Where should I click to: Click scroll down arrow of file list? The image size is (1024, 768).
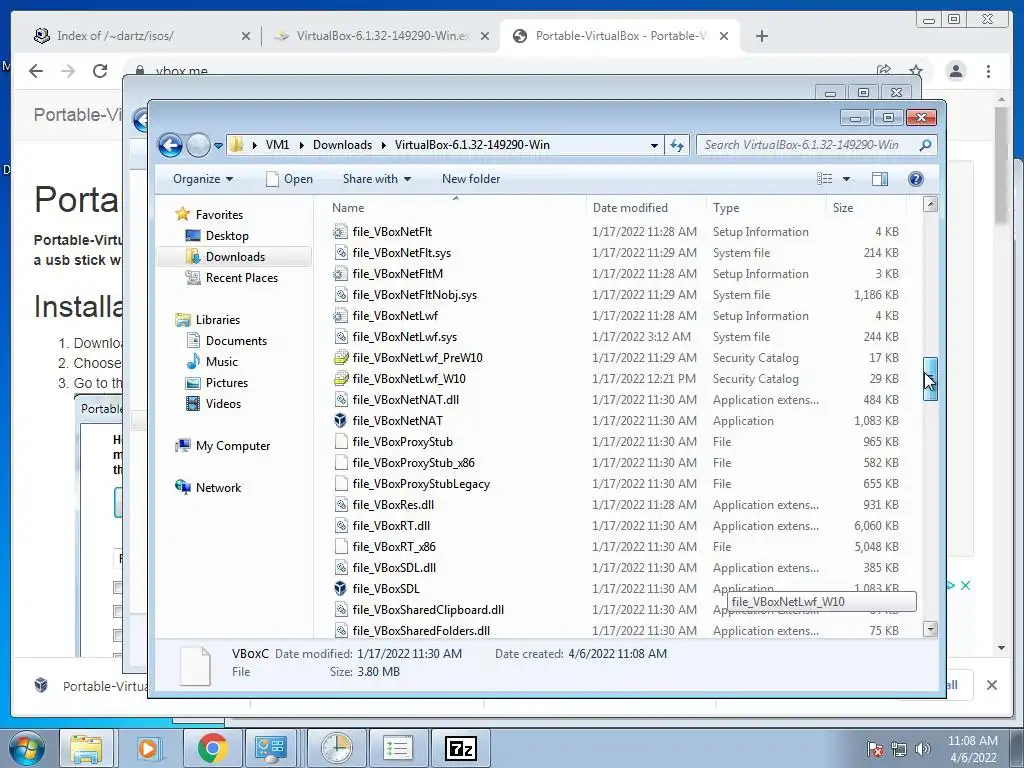[x=930, y=629]
